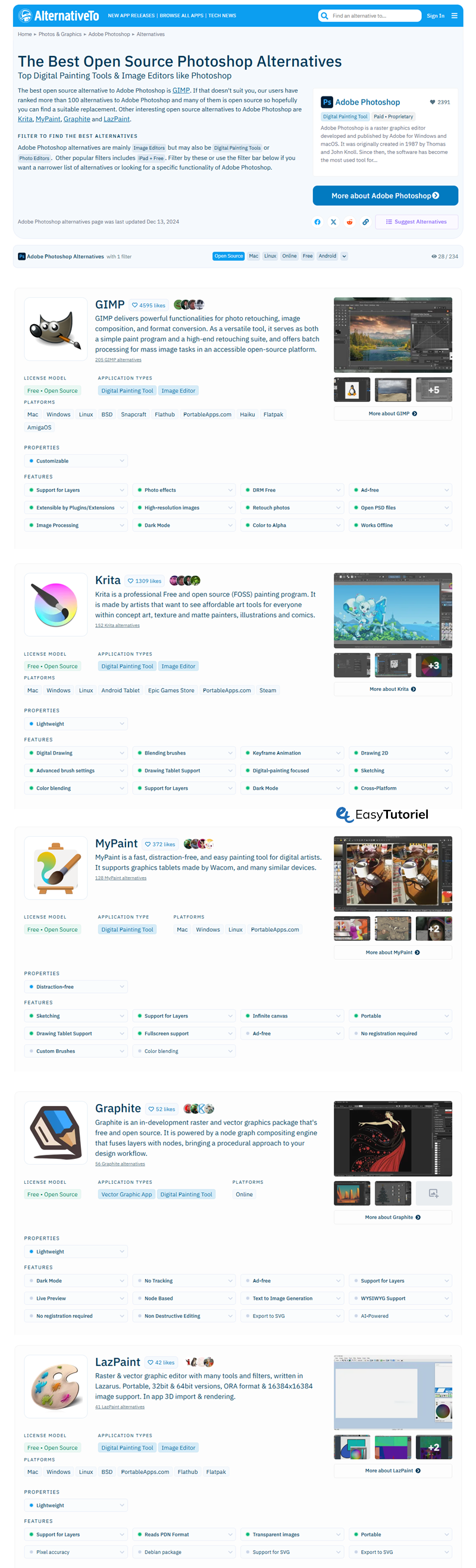Open More about Graphite link
The image size is (476, 1568).
[393, 1217]
